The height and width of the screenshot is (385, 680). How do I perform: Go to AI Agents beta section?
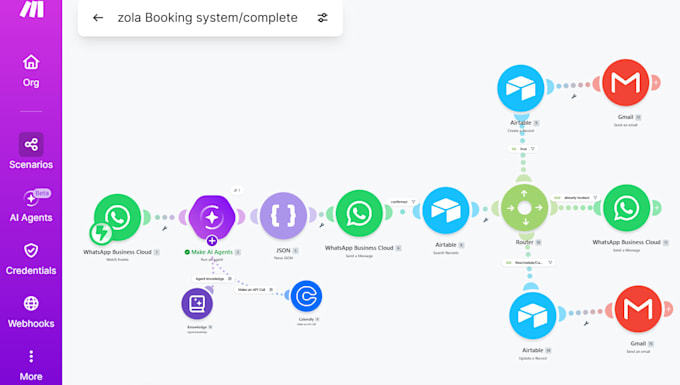31,206
